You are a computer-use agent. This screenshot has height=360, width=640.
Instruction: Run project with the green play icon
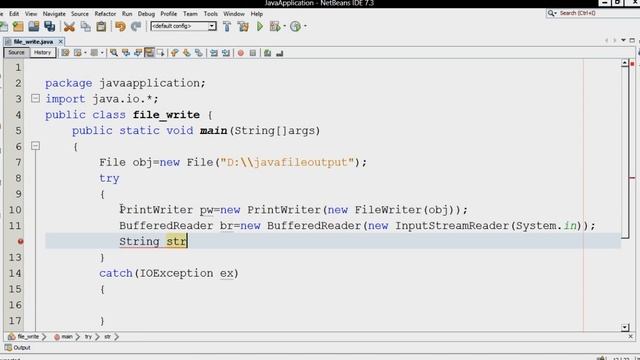tap(260, 27)
